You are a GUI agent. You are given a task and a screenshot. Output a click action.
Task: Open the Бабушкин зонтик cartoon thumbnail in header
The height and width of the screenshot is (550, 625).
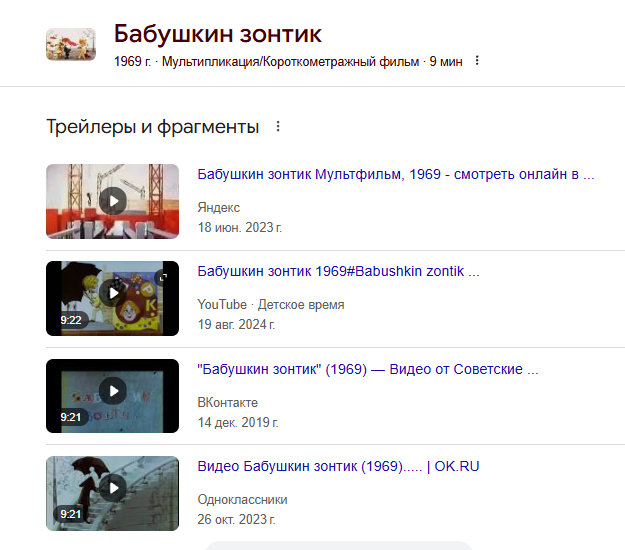coord(71,44)
